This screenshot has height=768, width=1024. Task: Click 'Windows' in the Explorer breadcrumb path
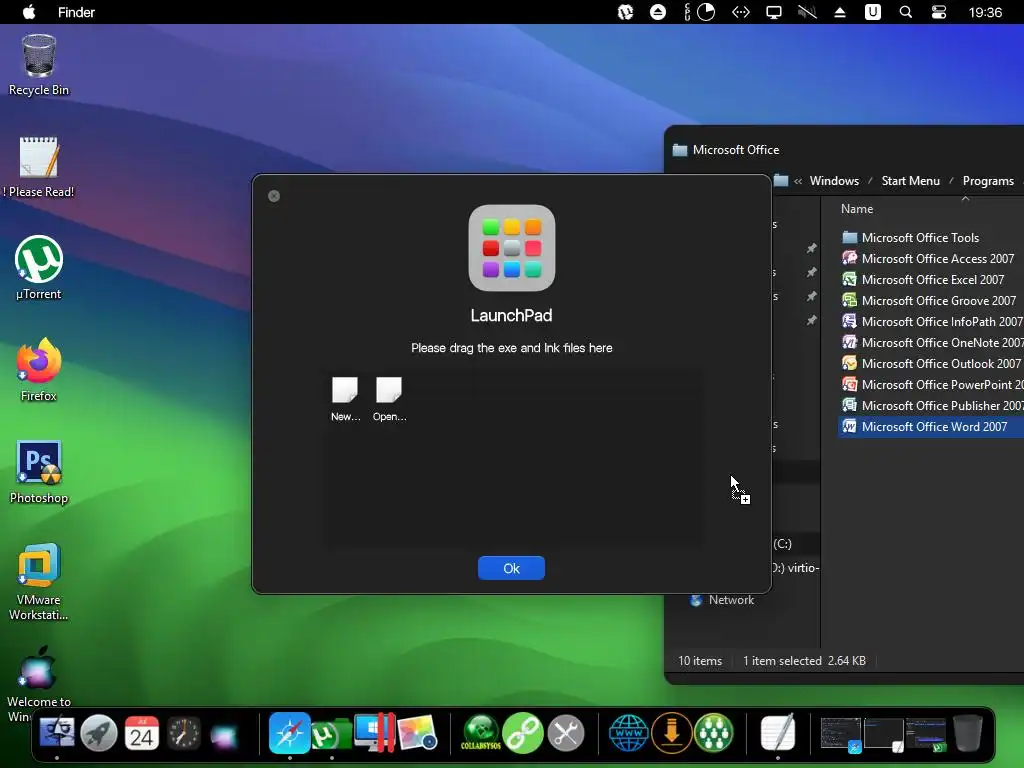pyautogui.click(x=834, y=181)
